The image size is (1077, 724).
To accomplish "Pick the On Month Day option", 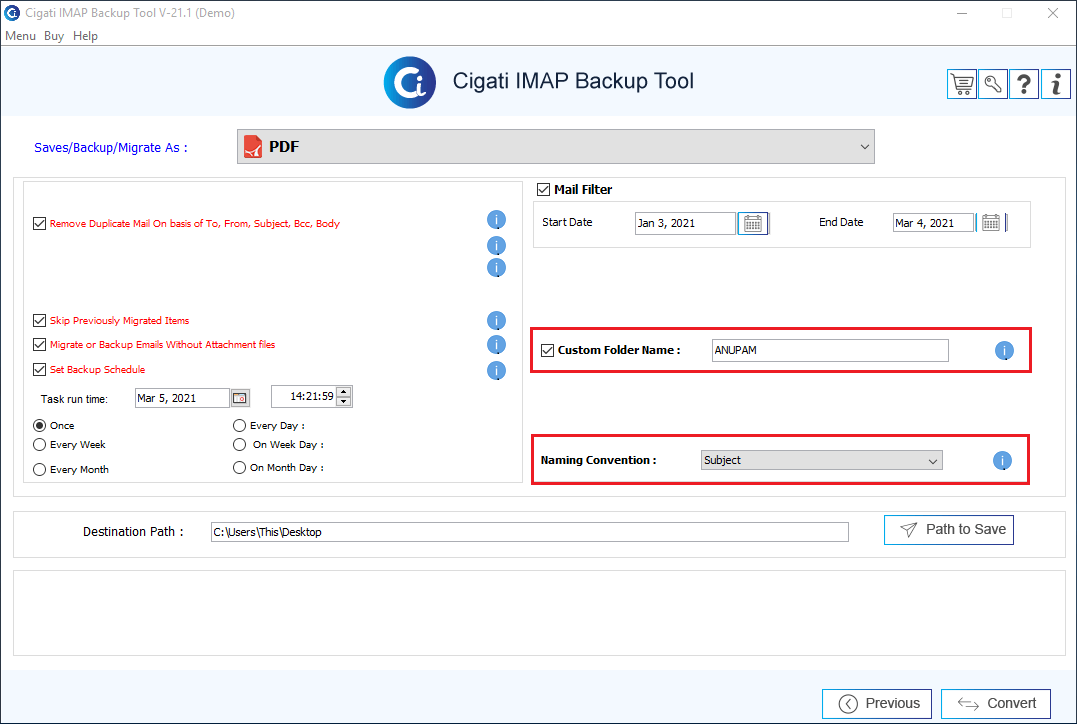I will (239, 468).
